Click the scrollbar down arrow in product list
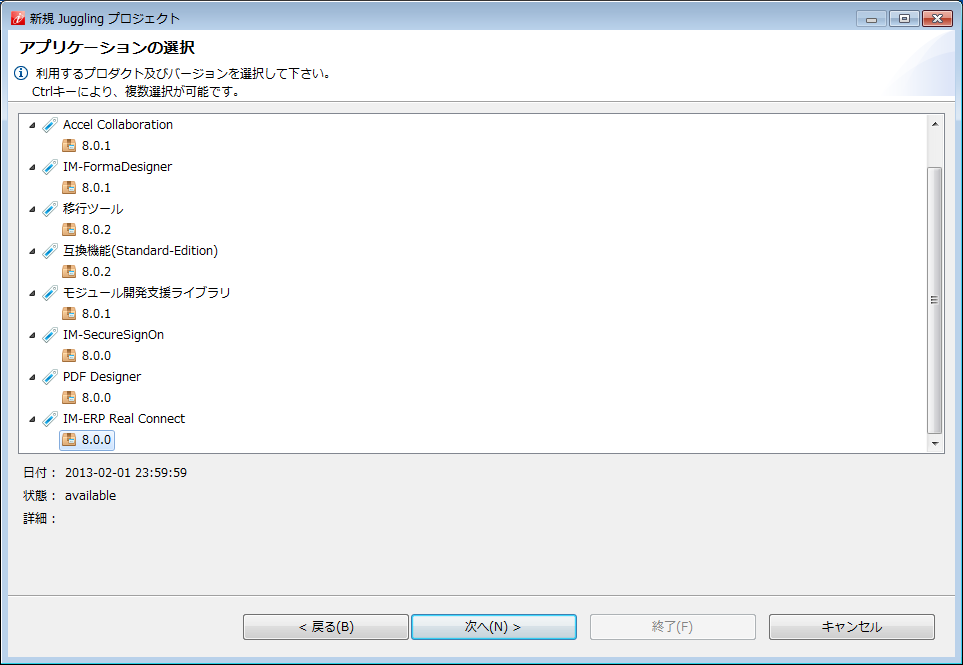This screenshot has width=963, height=665. tap(935, 443)
